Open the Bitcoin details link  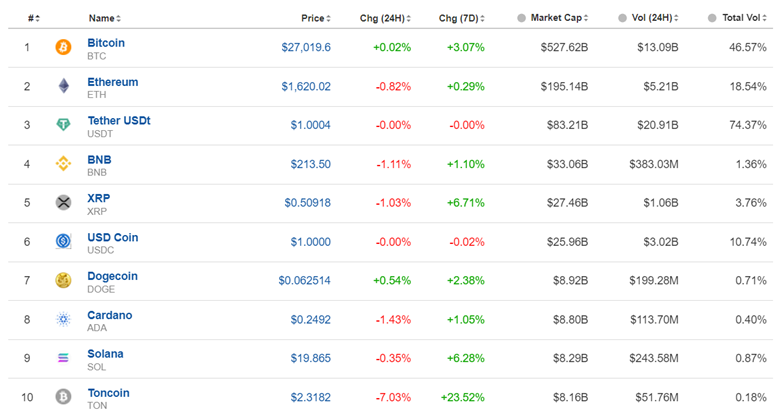(106, 43)
